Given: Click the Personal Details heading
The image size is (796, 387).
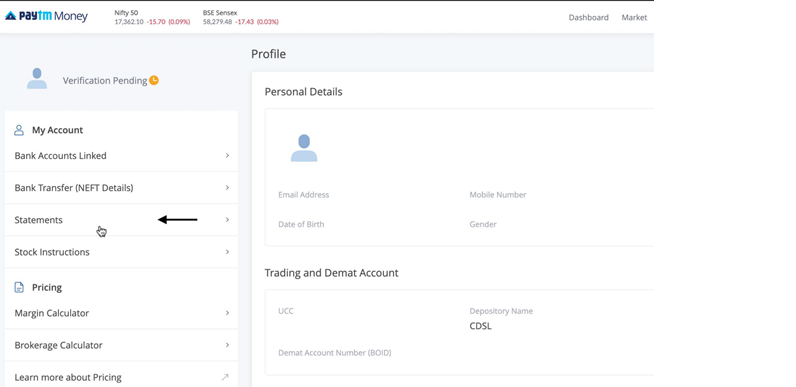Looking at the screenshot, I should pos(304,92).
